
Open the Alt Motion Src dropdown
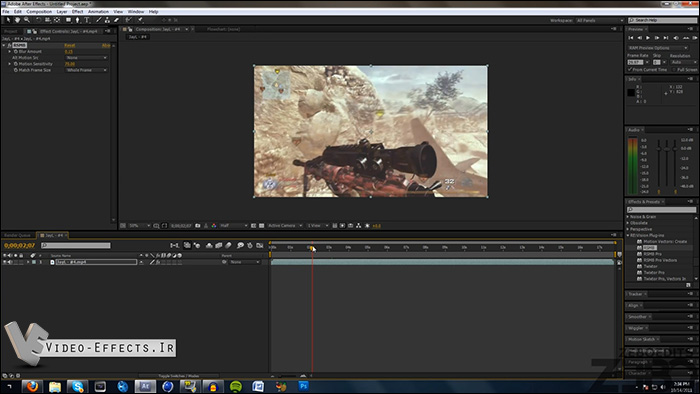pos(87,58)
